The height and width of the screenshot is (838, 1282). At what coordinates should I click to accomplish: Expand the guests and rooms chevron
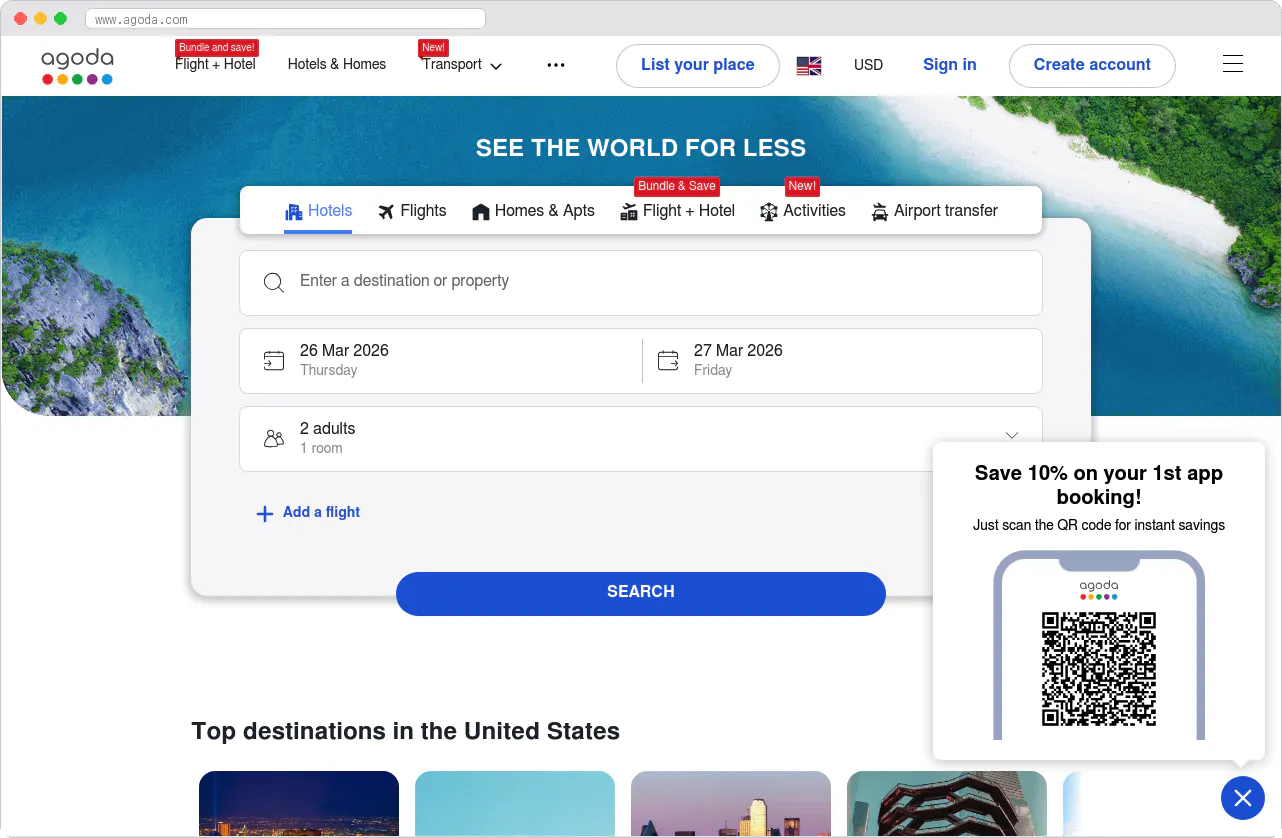(1012, 436)
